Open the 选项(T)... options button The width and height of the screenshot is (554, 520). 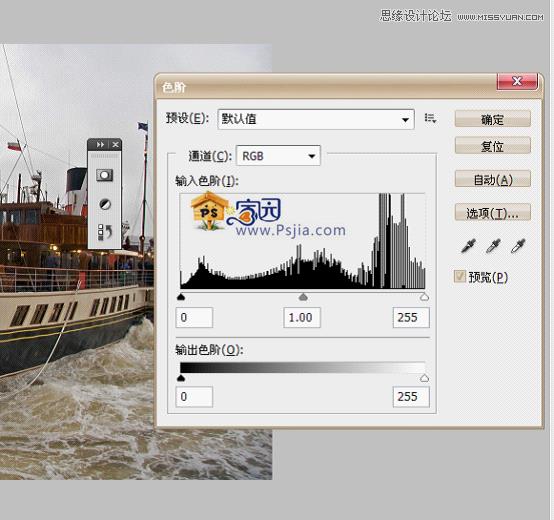pyautogui.click(x=493, y=213)
